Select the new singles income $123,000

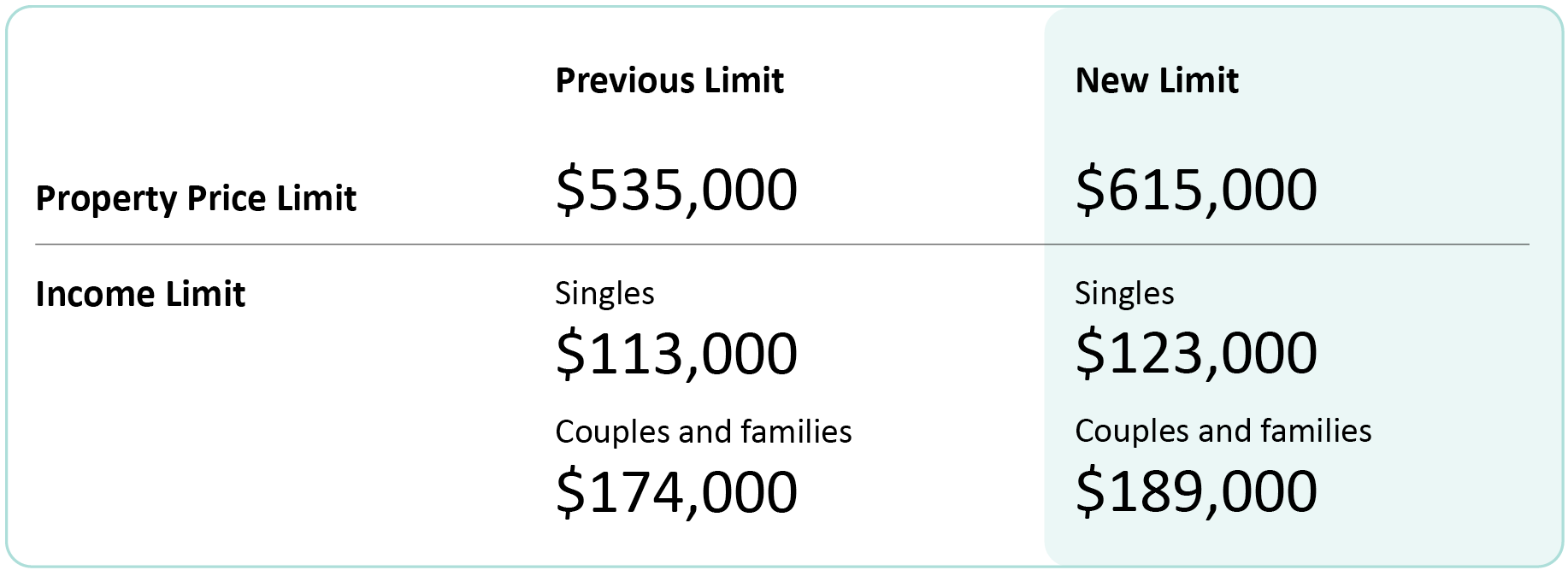1196,353
